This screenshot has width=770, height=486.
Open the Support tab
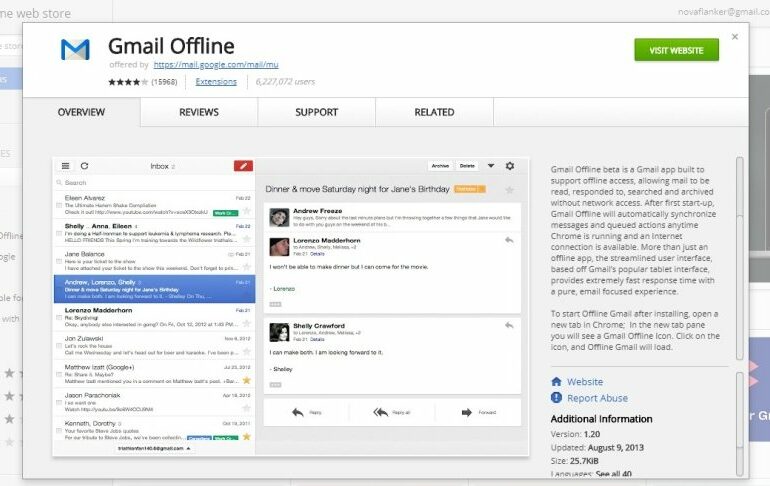point(317,112)
